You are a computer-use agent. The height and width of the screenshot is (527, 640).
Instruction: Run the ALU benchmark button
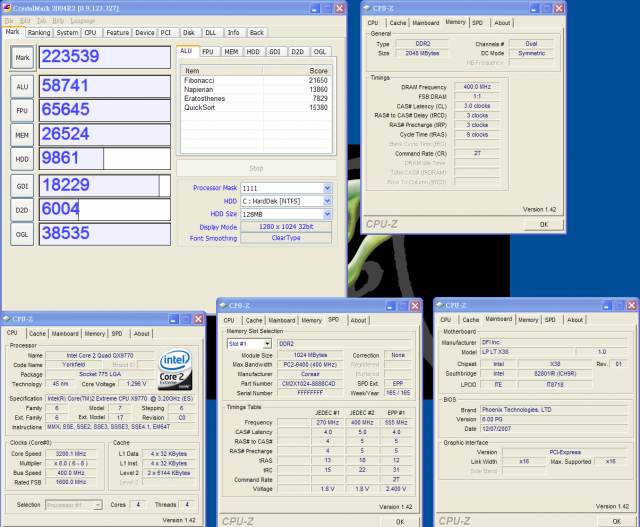[22, 87]
